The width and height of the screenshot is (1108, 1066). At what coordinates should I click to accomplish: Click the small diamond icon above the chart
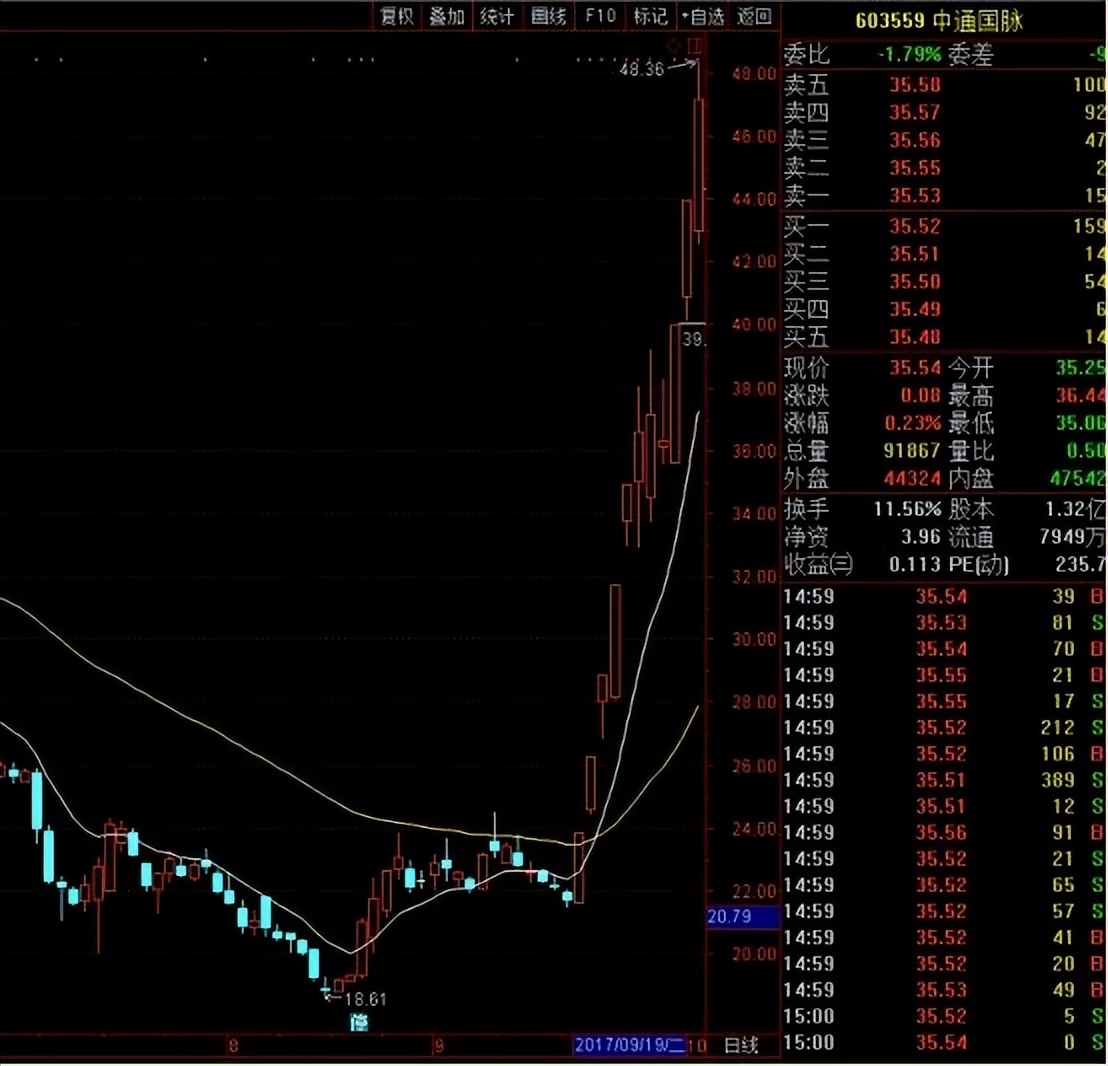[673, 47]
